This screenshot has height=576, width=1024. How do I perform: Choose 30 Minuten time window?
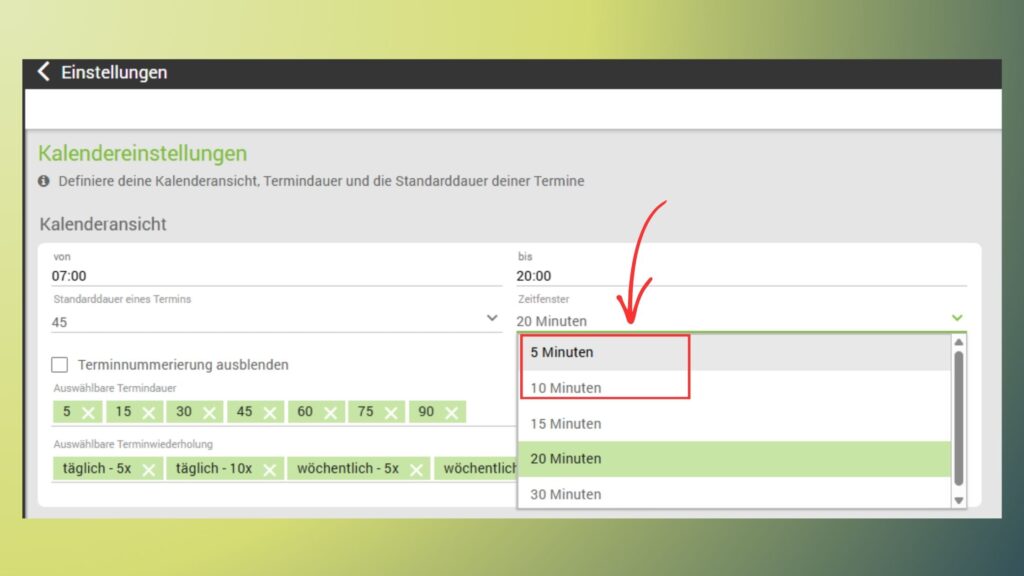click(x=734, y=494)
